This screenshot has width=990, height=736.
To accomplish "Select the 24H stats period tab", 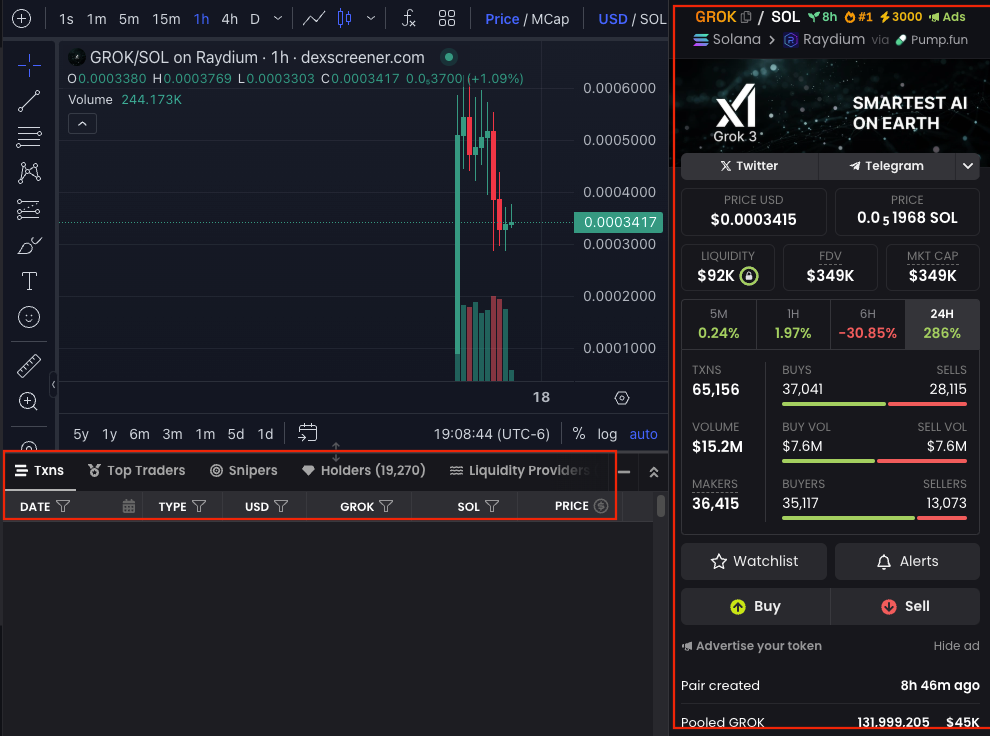I will pos(942,324).
